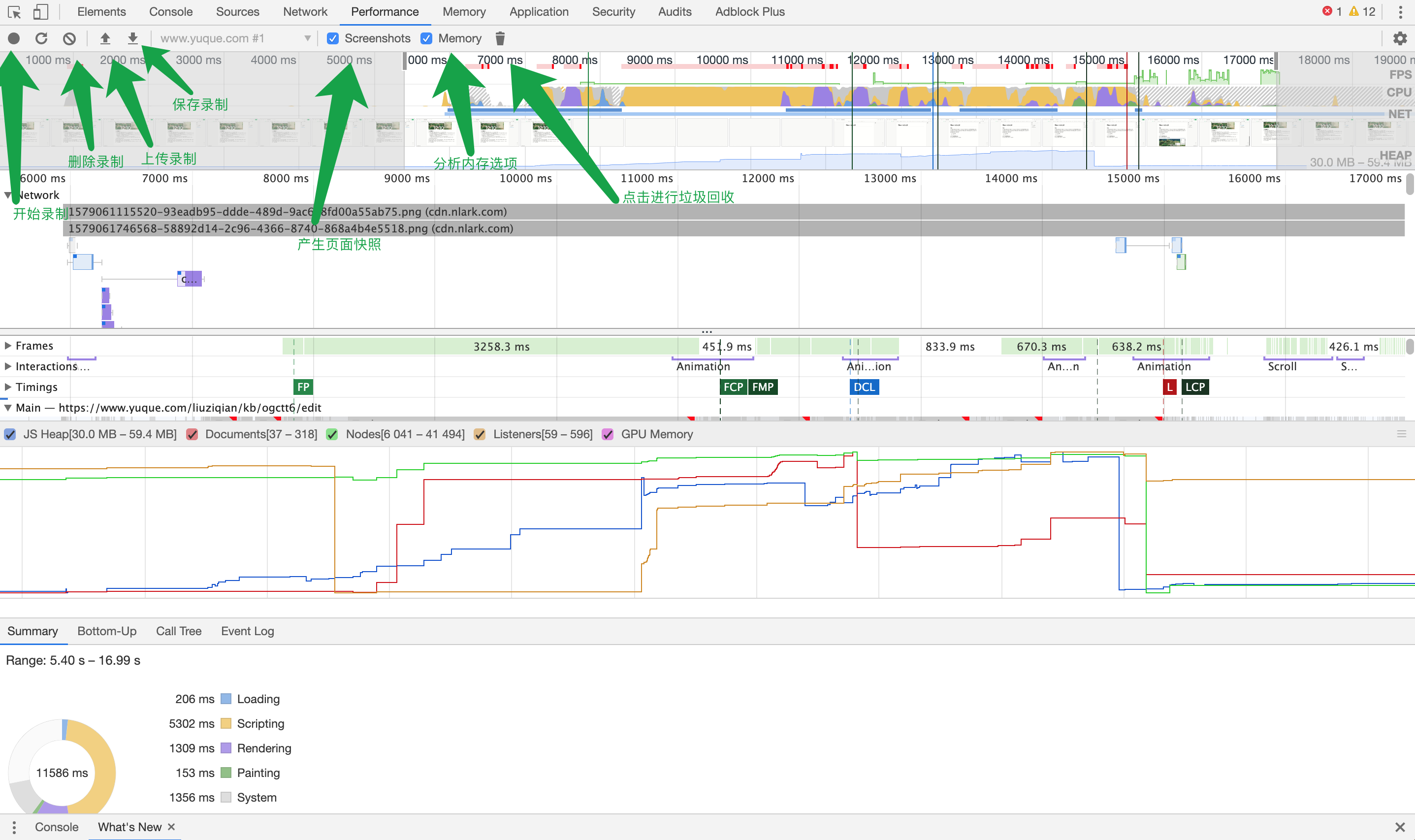
Task: Close the What's New drawer tab
Action: (x=171, y=827)
